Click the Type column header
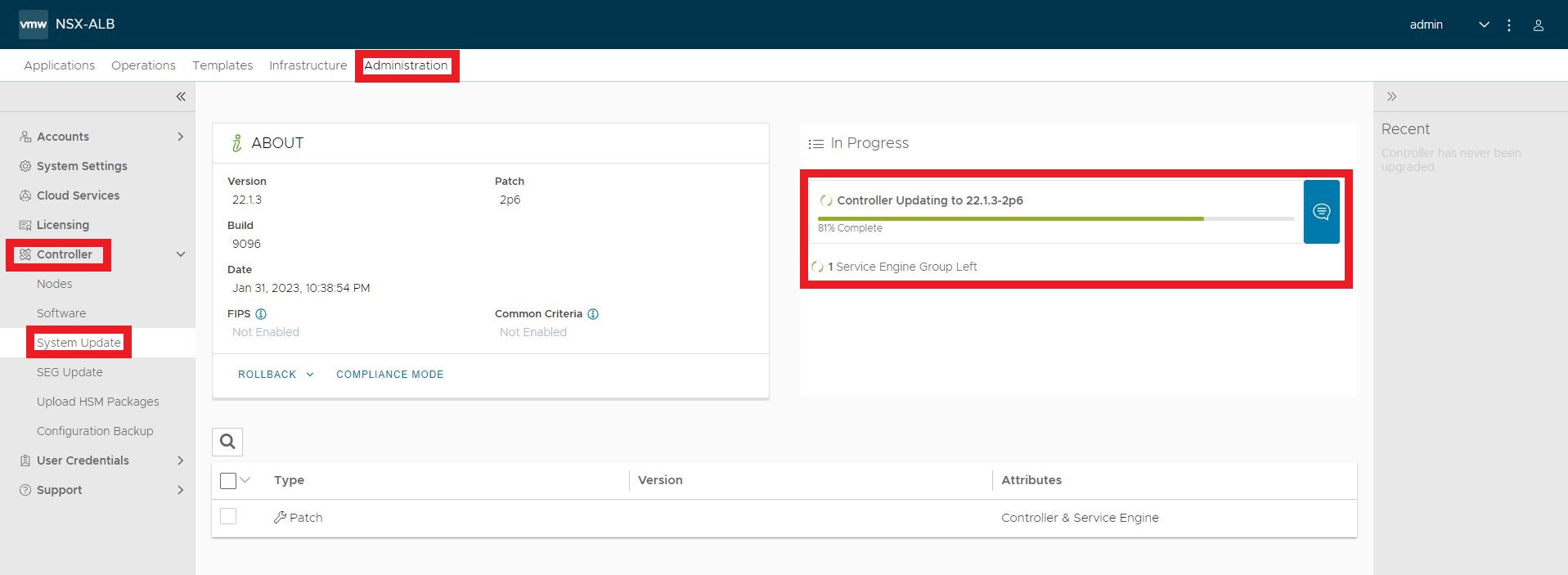The height and width of the screenshot is (575, 1568). point(289,480)
